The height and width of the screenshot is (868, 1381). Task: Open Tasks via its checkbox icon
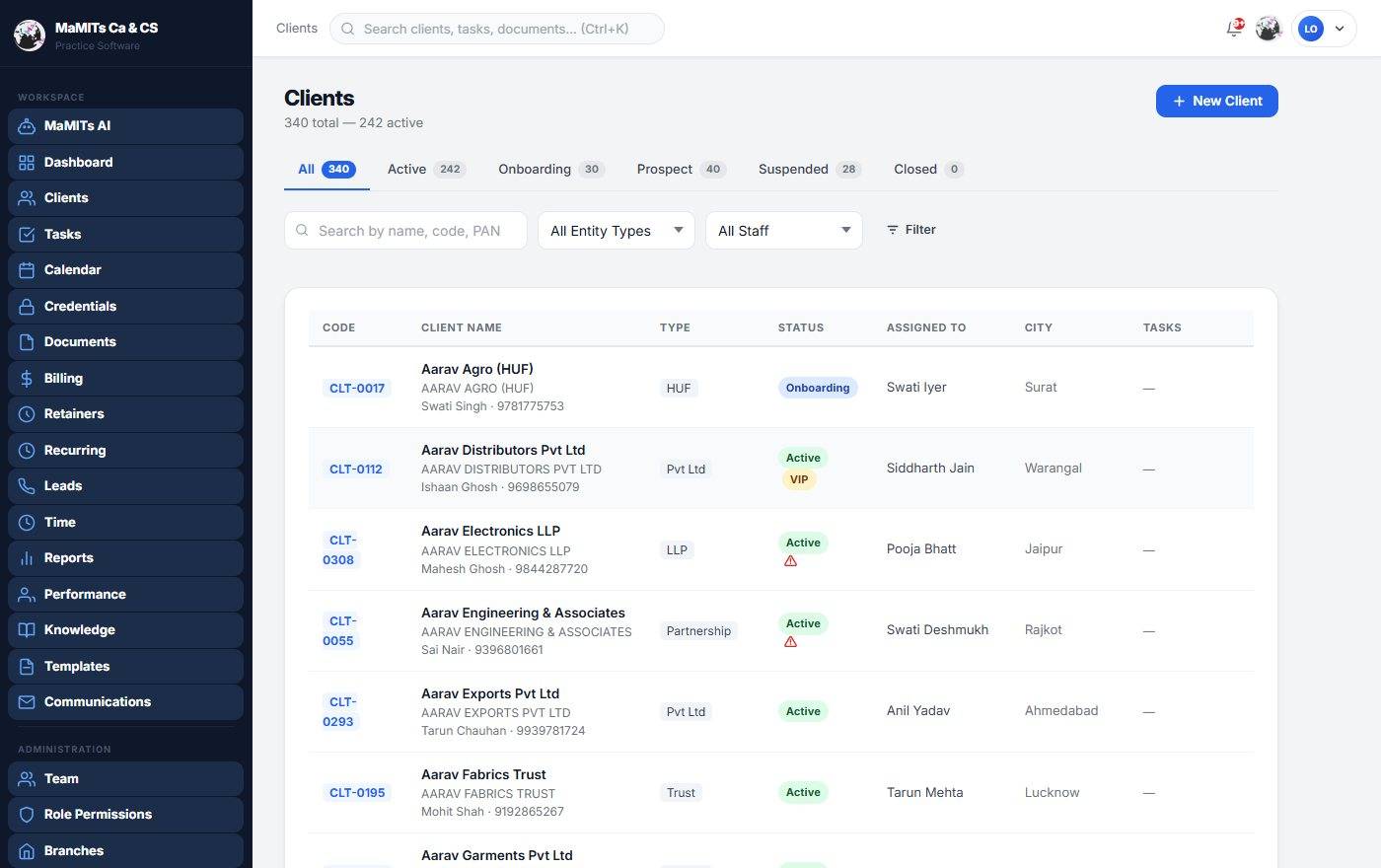pos(27,235)
